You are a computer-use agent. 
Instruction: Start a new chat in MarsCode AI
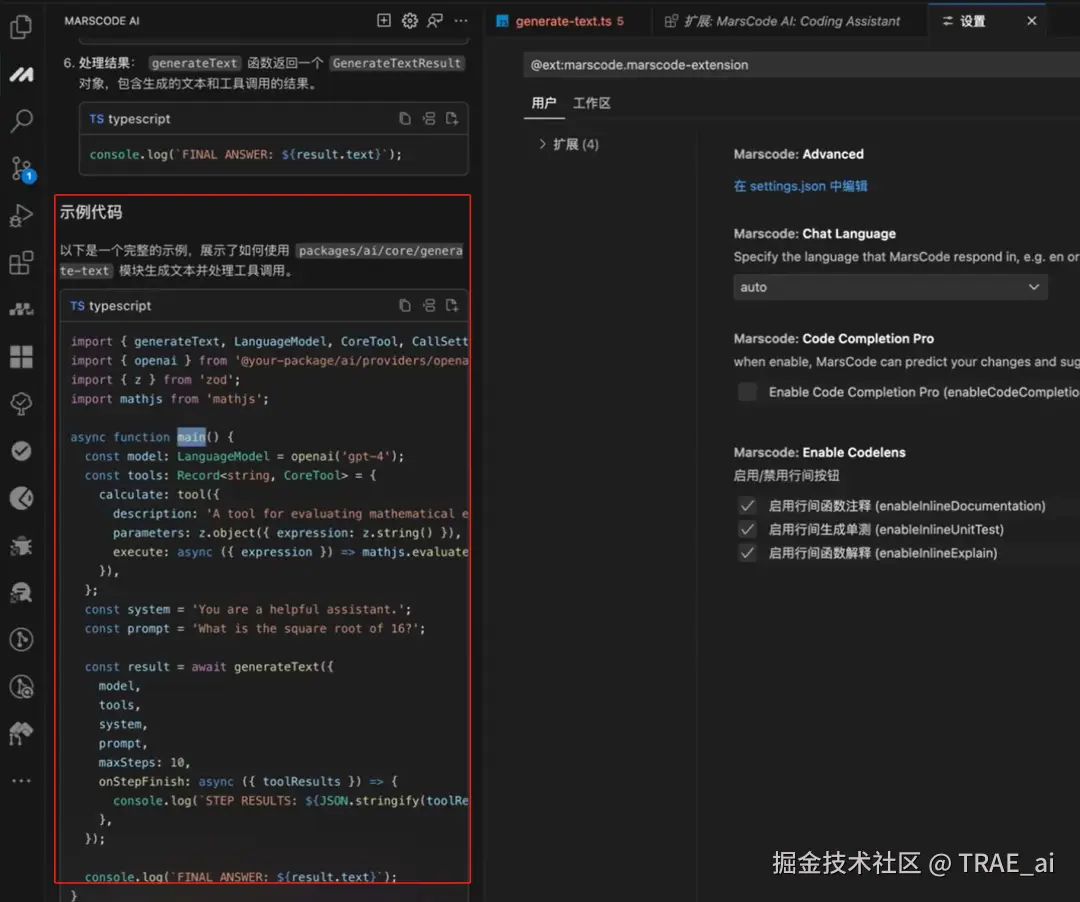(x=384, y=20)
